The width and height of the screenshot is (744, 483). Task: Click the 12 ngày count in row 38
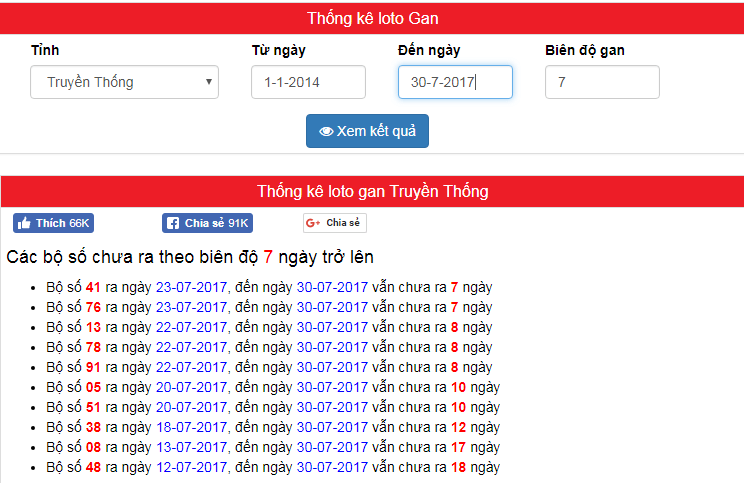tap(475, 427)
